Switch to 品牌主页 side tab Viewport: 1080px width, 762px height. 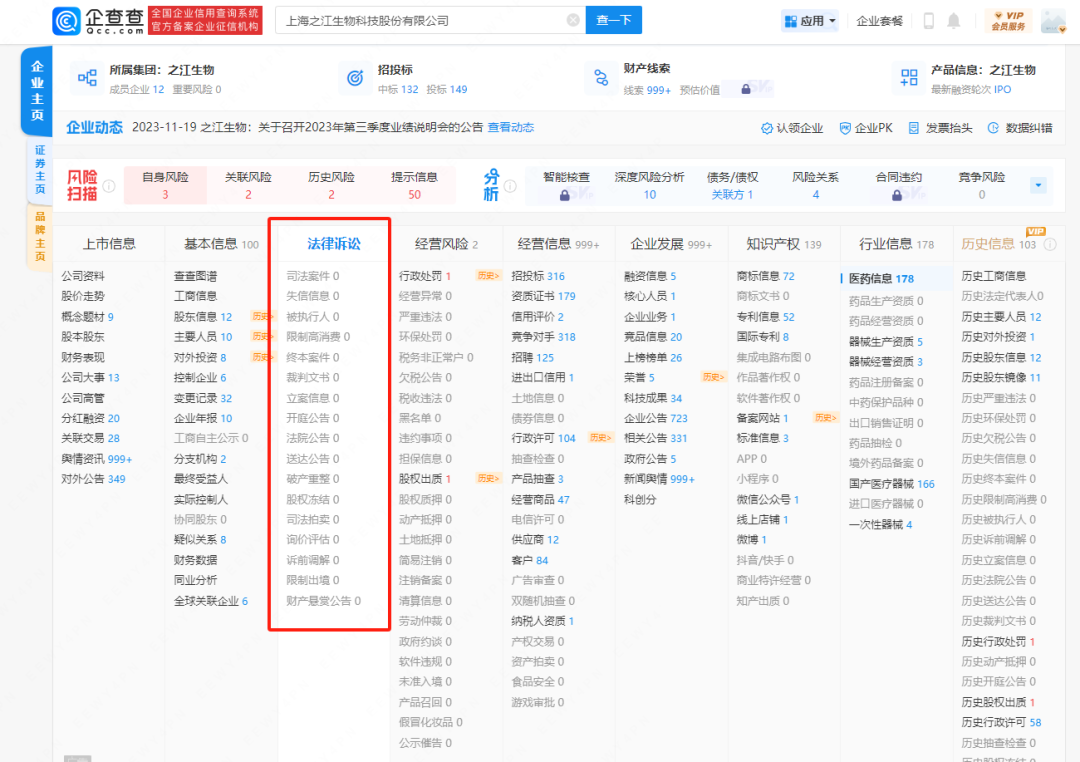[x=40, y=236]
